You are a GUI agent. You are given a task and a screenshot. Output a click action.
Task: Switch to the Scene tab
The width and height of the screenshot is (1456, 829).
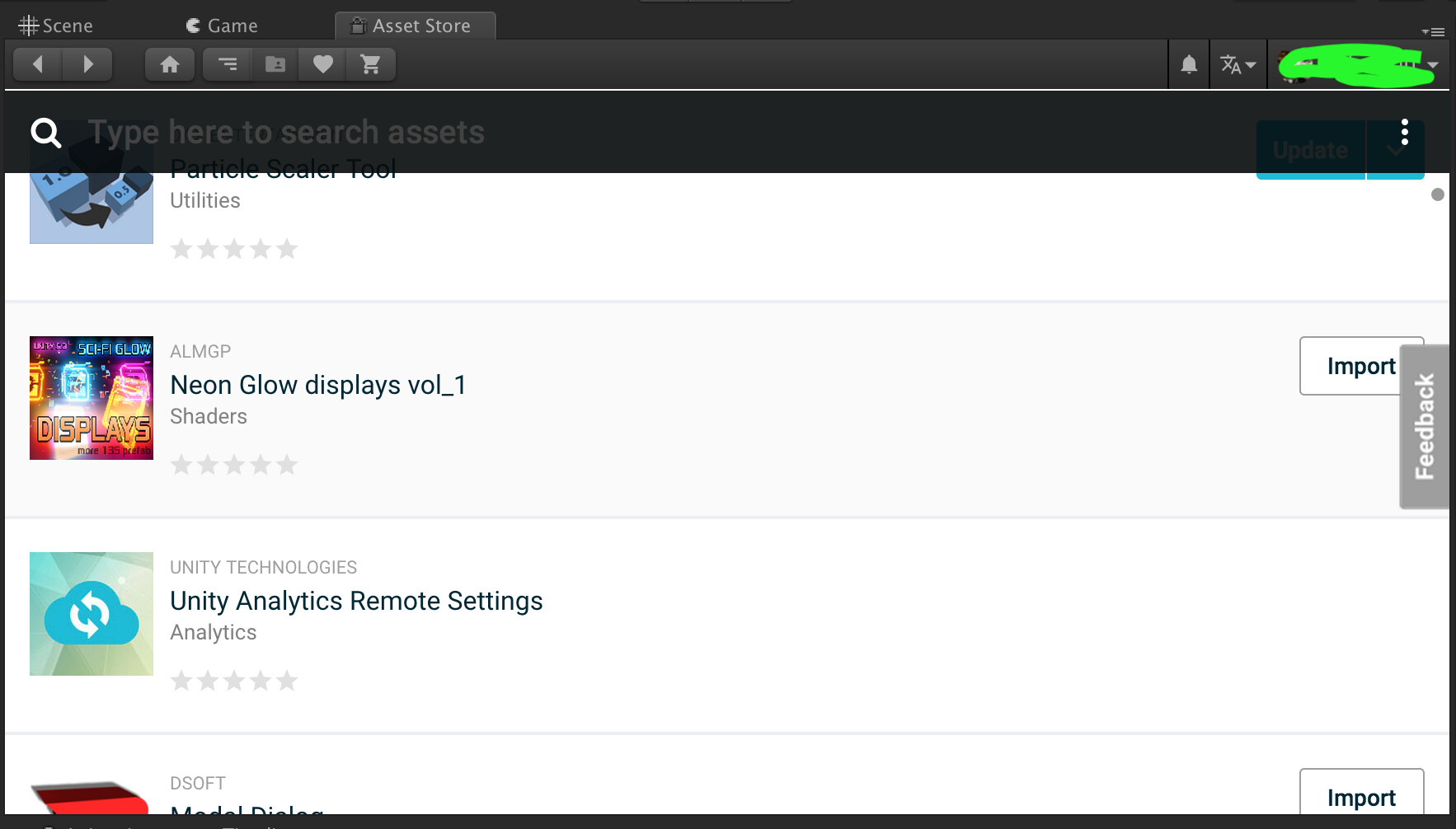pyautogui.click(x=56, y=26)
